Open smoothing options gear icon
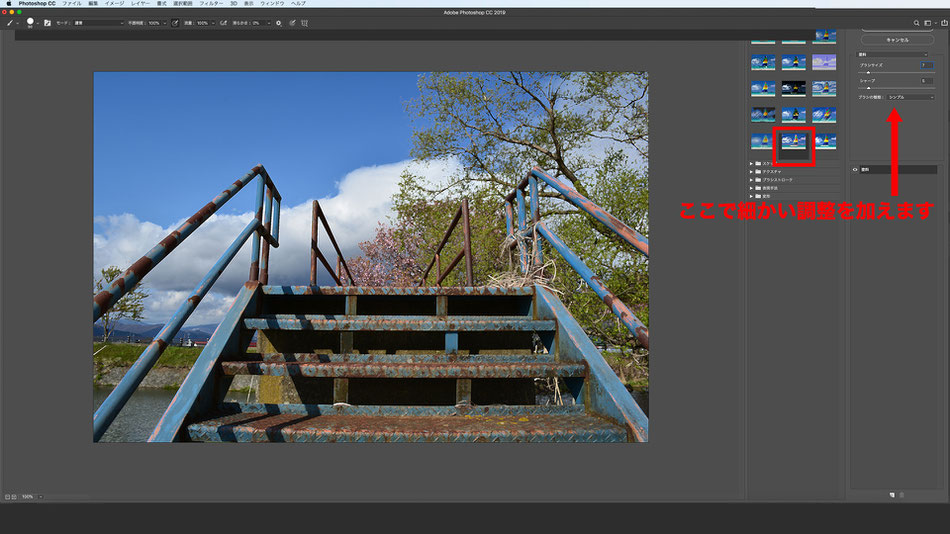Screen dimensions: 950x534 coord(279,23)
